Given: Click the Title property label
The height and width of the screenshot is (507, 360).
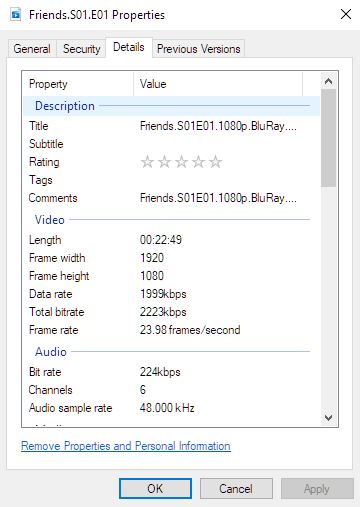Looking at the screenshot, I should point(39,126).
